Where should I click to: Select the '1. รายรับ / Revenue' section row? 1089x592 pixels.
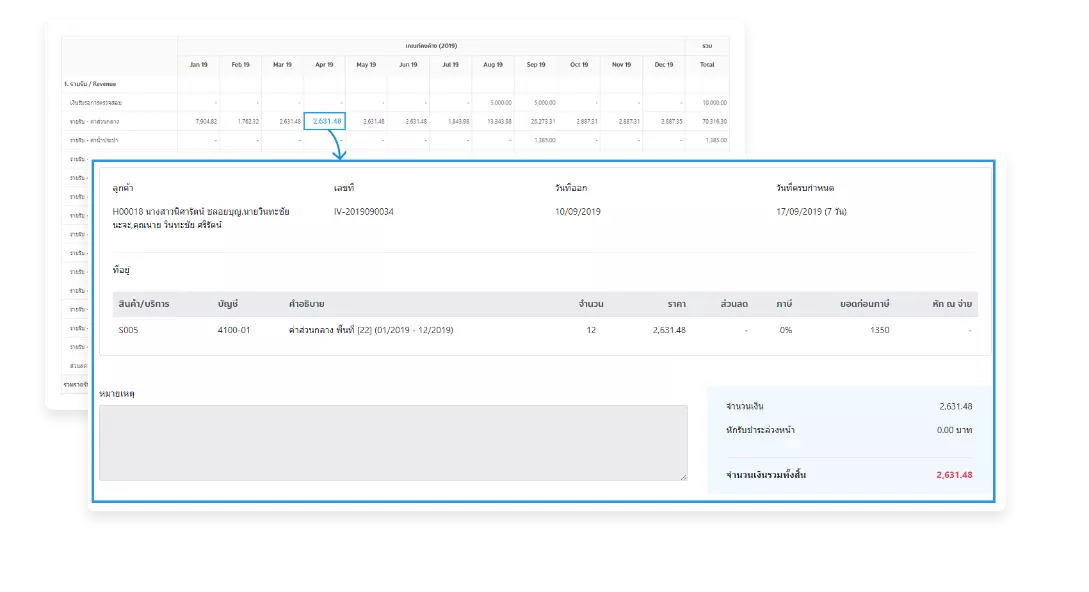[396, 84]
